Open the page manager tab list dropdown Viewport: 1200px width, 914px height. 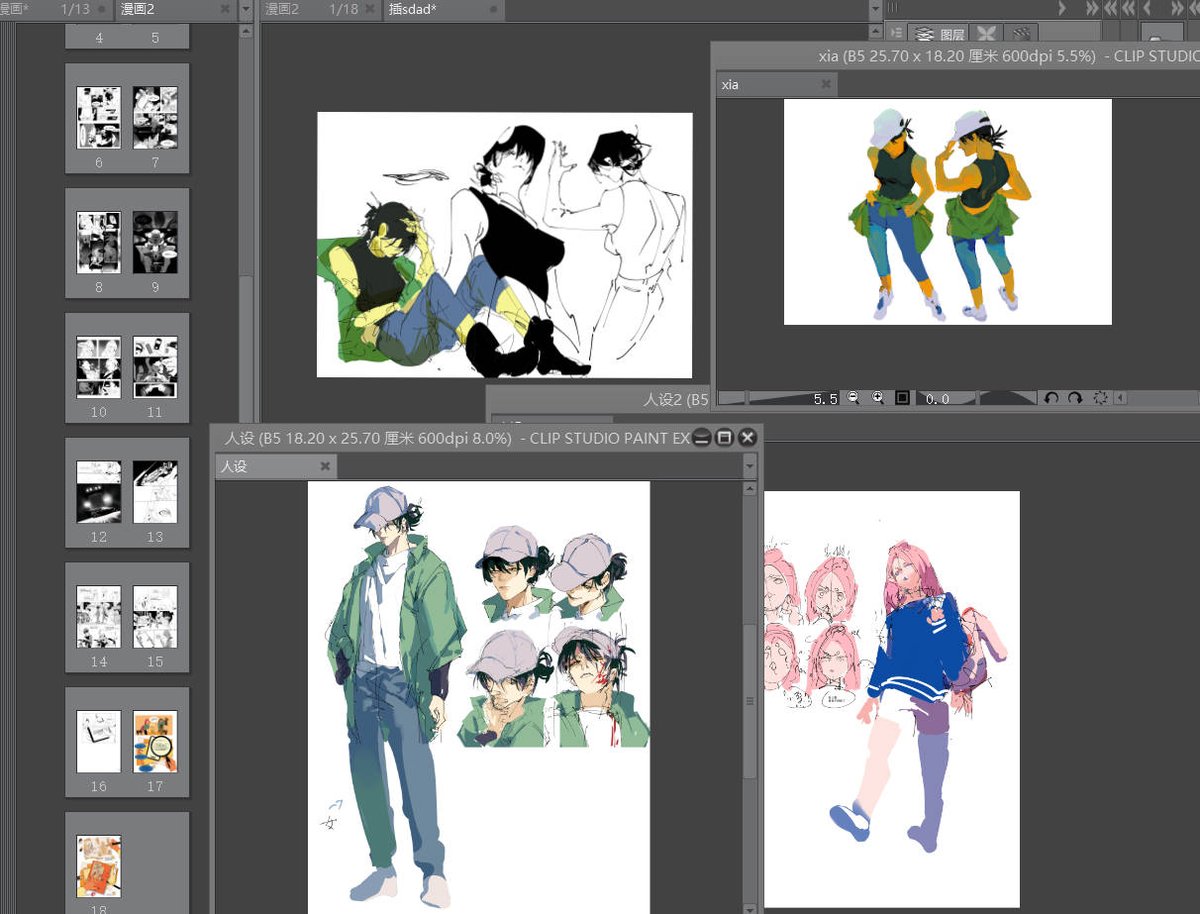(x=246, y=10)
